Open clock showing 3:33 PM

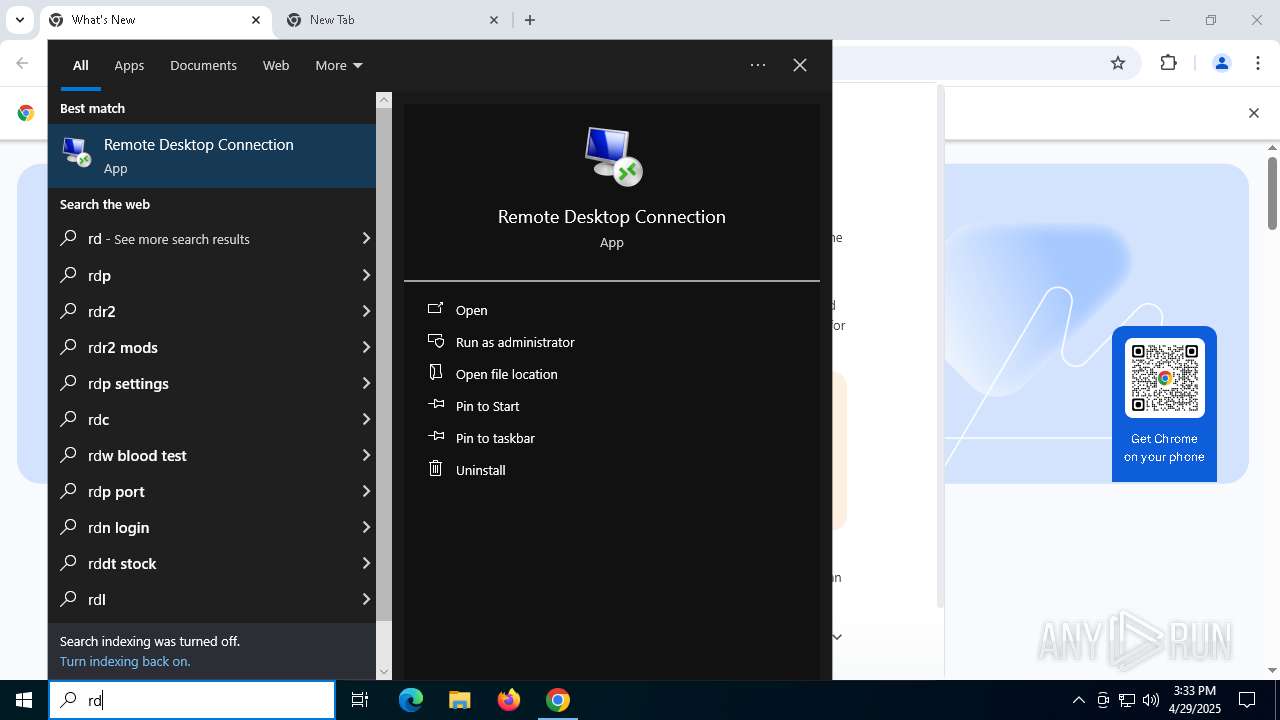[1194, 700]
